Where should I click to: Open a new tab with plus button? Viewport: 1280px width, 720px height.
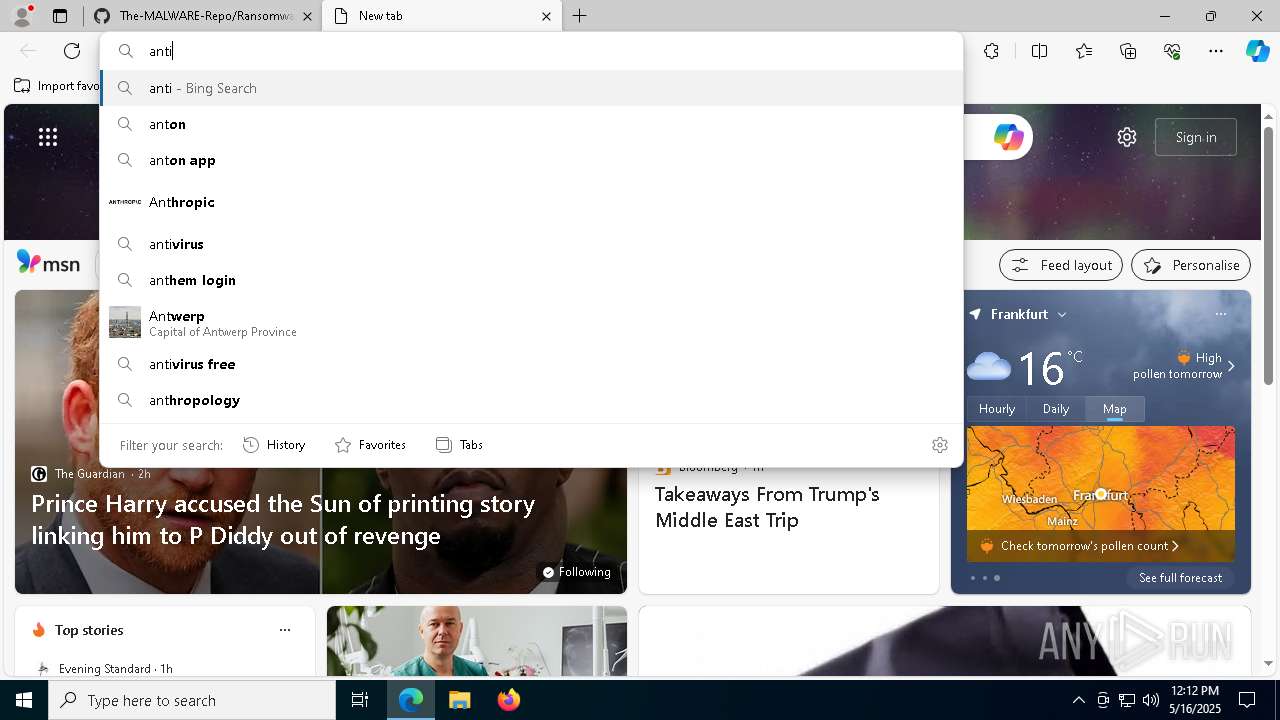click(x=580, y=16)
